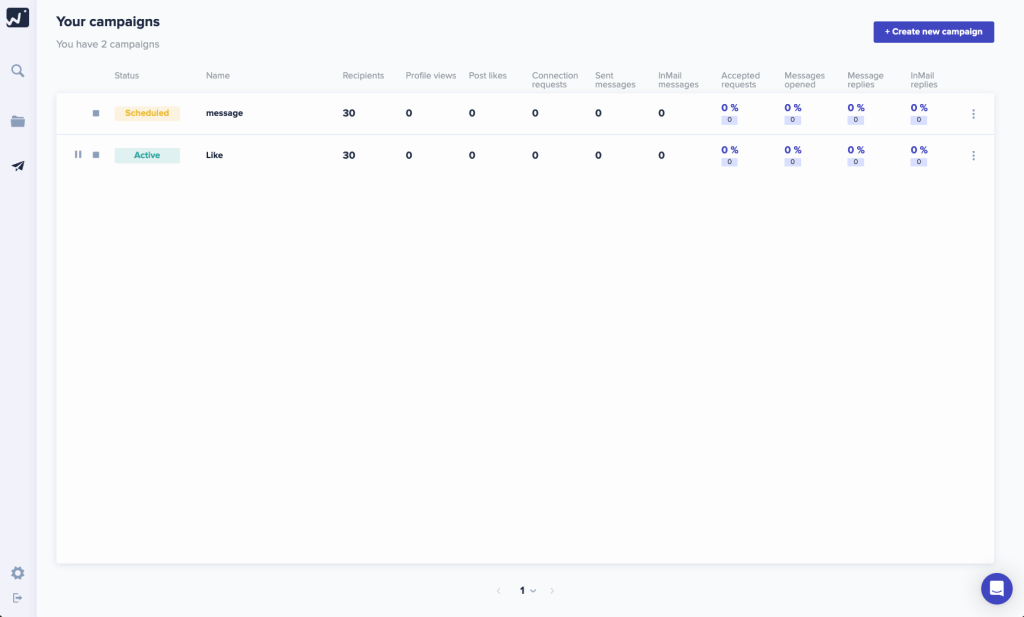1024x617 pixels.
Task: Click the Scheduled status badge
Action: pos(147,114)
